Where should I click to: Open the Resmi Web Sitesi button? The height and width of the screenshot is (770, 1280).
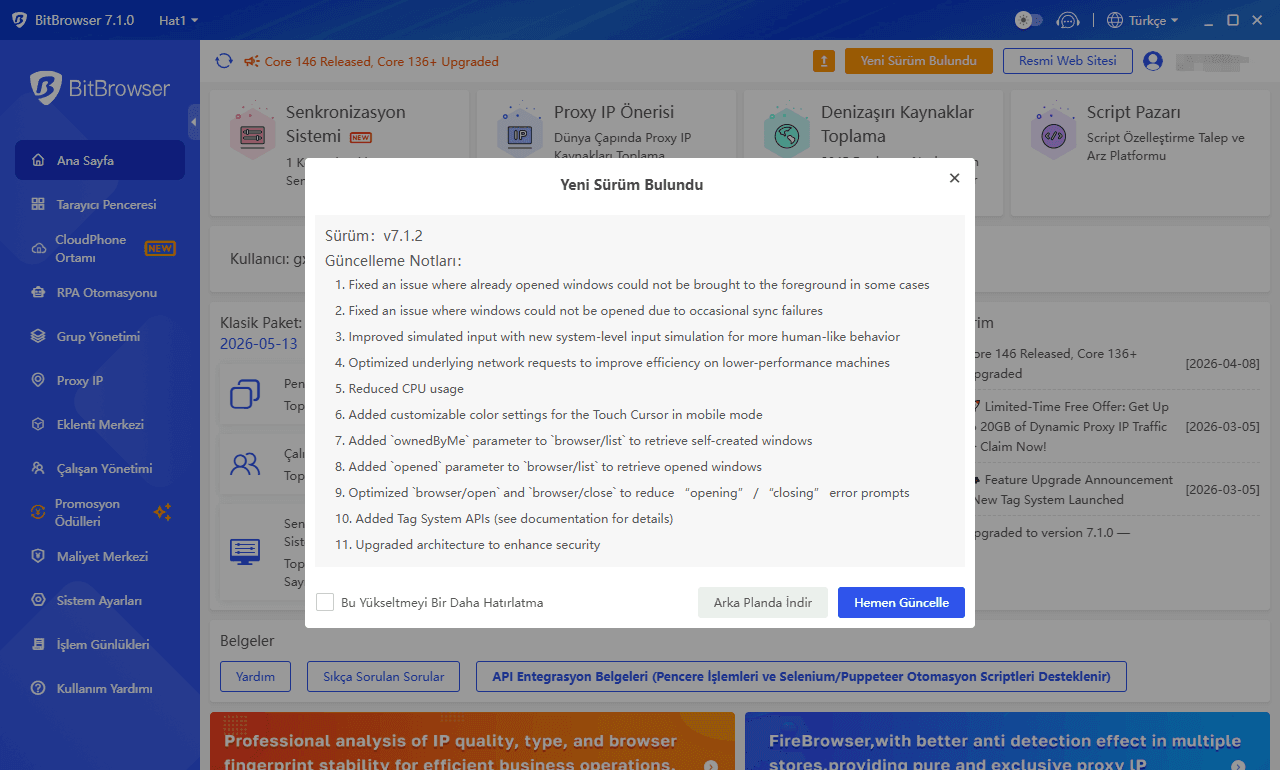(x=1067, y=61)
